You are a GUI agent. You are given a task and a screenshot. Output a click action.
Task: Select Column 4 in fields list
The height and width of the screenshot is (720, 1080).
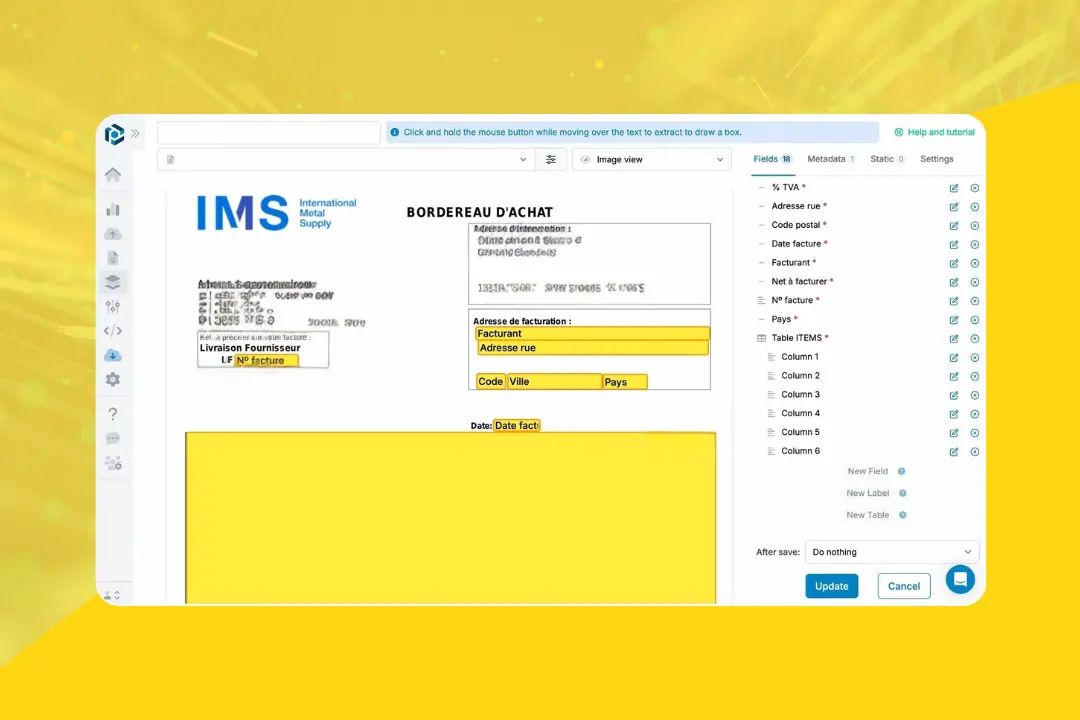tap(800, 413)
